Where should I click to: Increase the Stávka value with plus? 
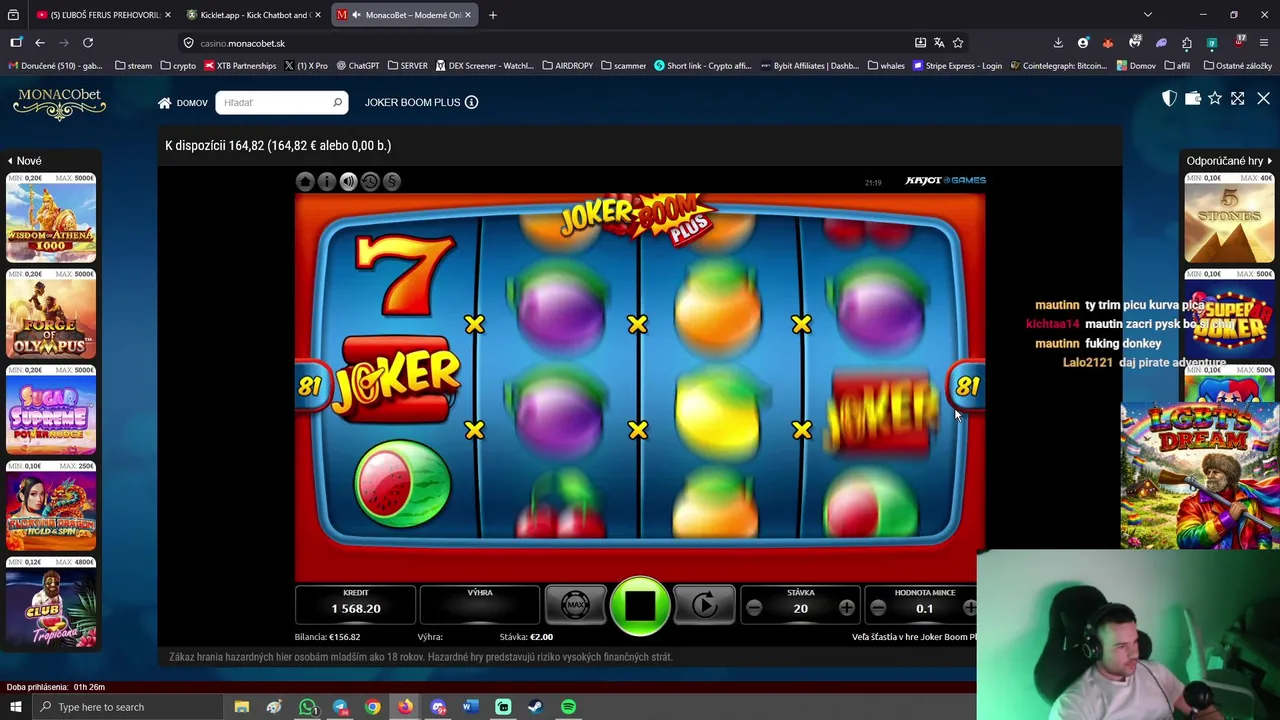[x=847, y=608]
